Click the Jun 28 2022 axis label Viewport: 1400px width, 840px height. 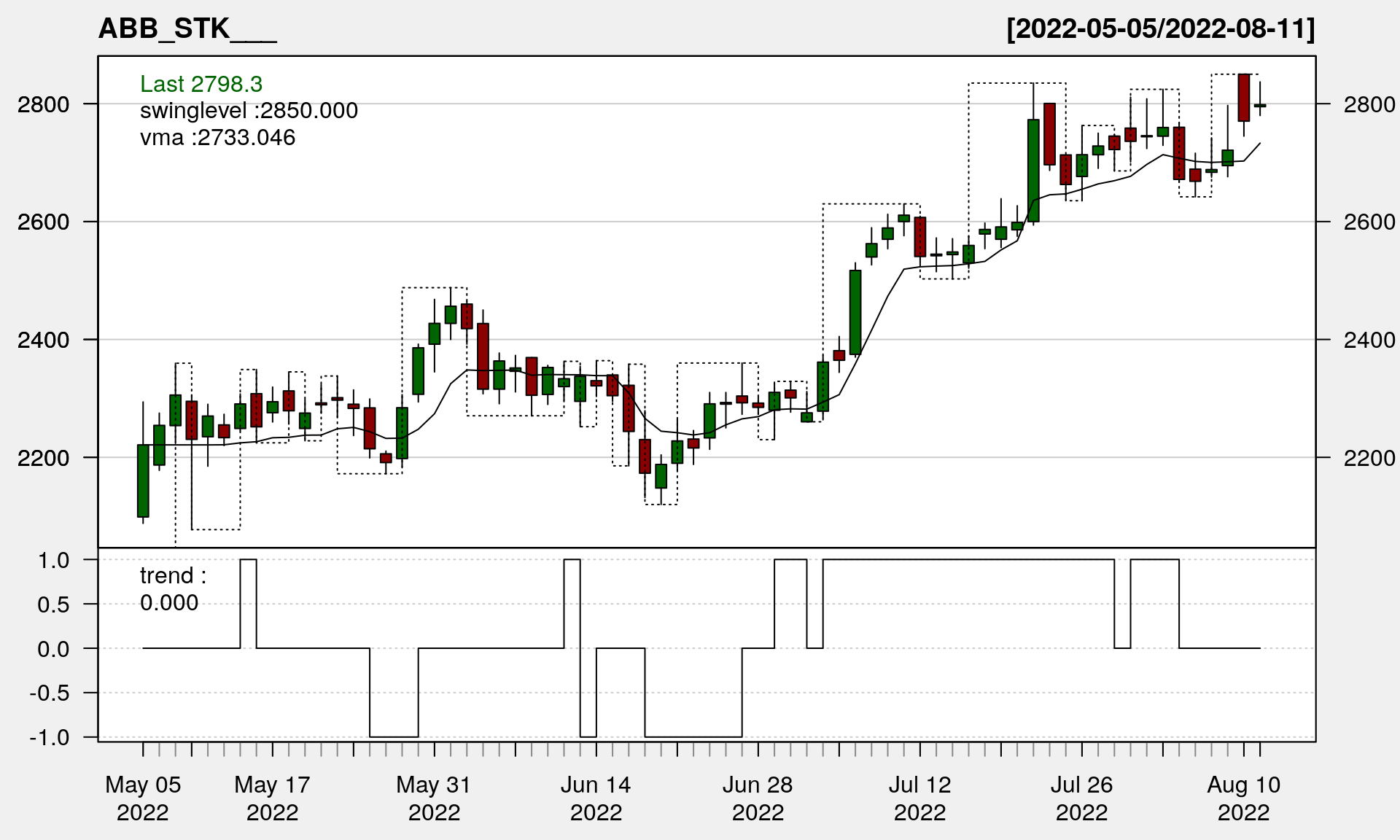pos(758,798)
